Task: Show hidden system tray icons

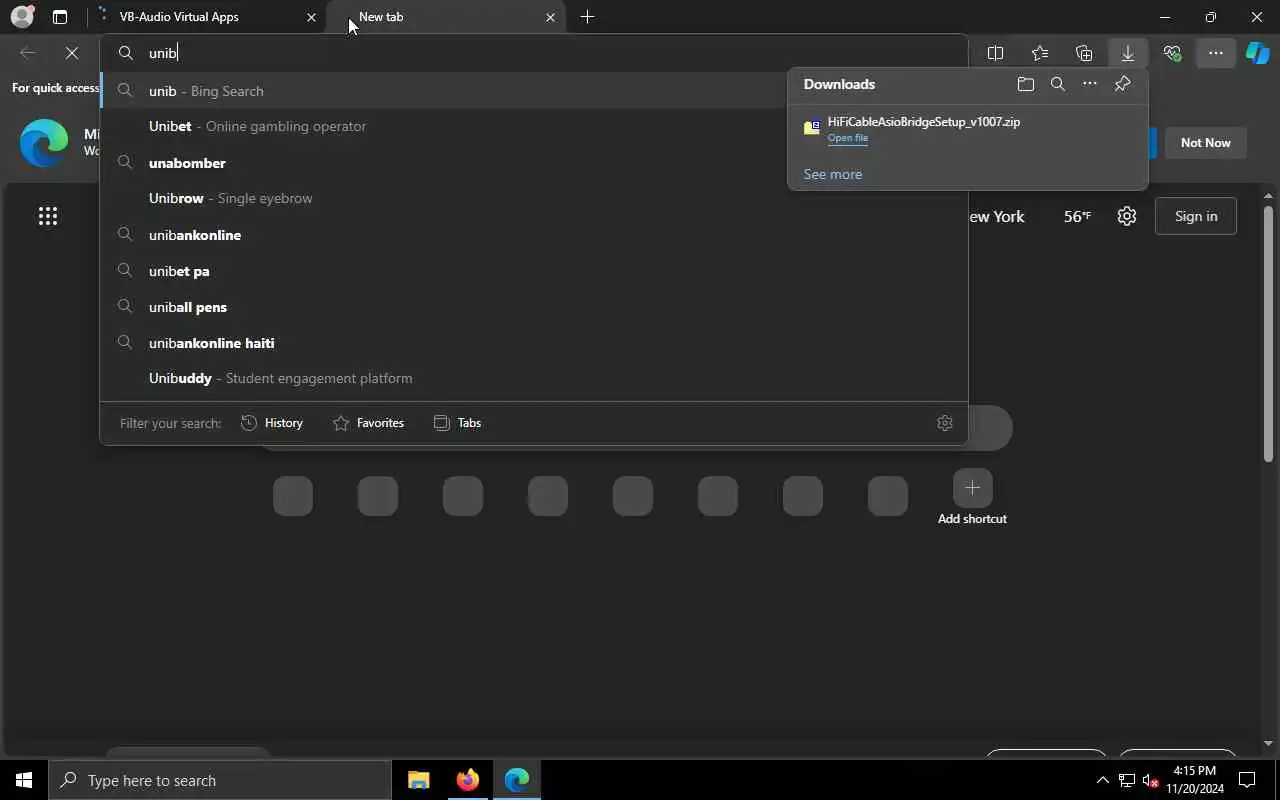Action: click(x=1102, y=780)
